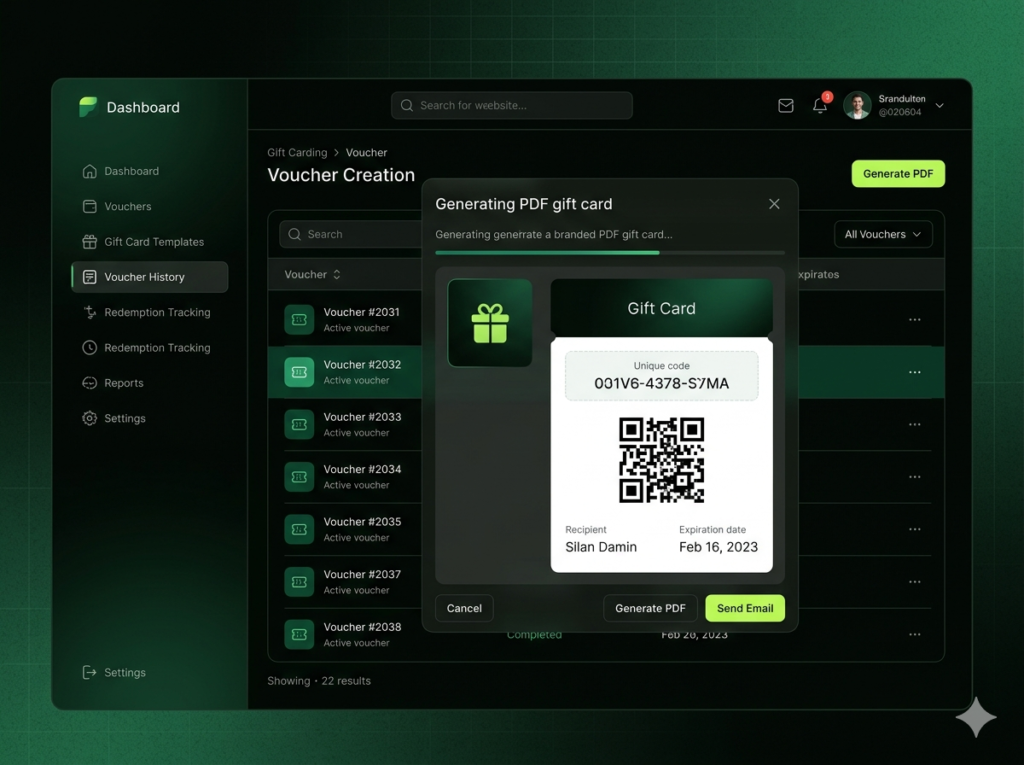Expand the All Vouchers filter dropdown
This screenshot has height=765, width=1024.
click(883, 235)
